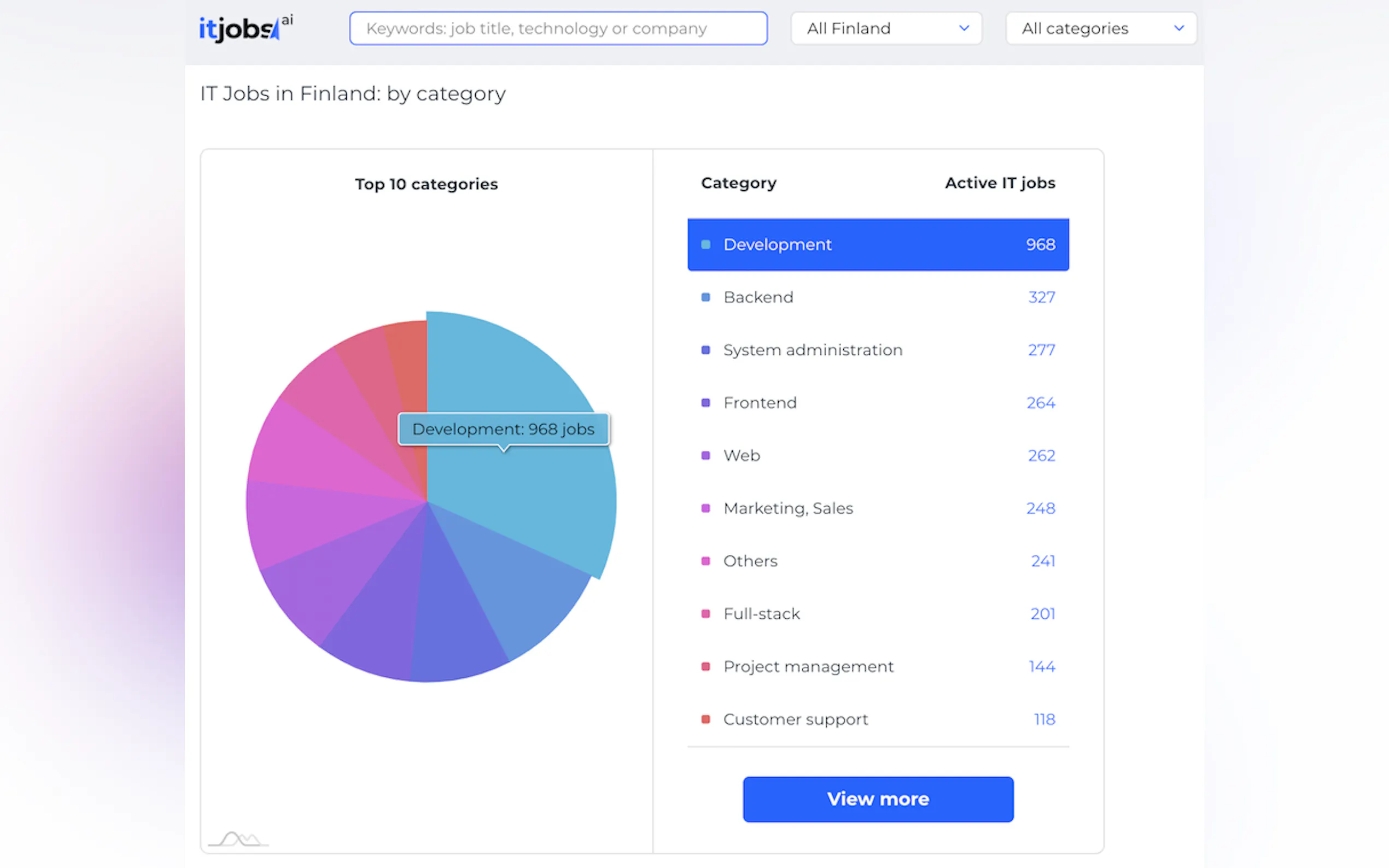Click the Customer support red swatch
Viewport: 1389px width, 868px height.
click(705, 720)
